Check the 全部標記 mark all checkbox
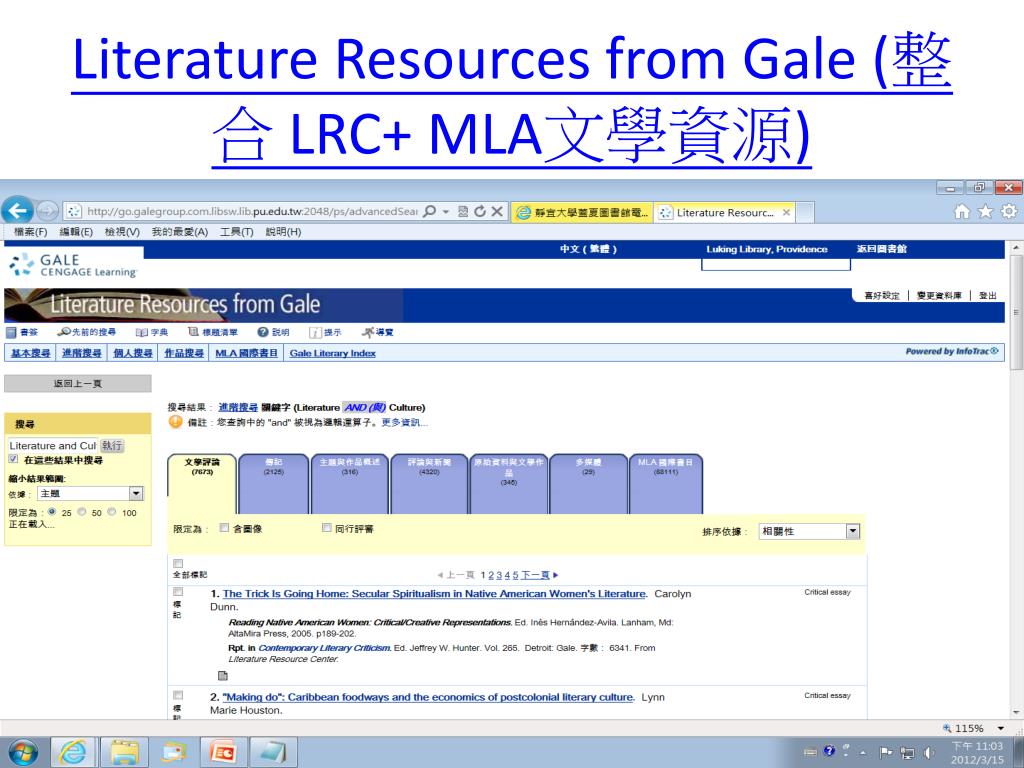1024x768 pixels. tap(178, 563)
